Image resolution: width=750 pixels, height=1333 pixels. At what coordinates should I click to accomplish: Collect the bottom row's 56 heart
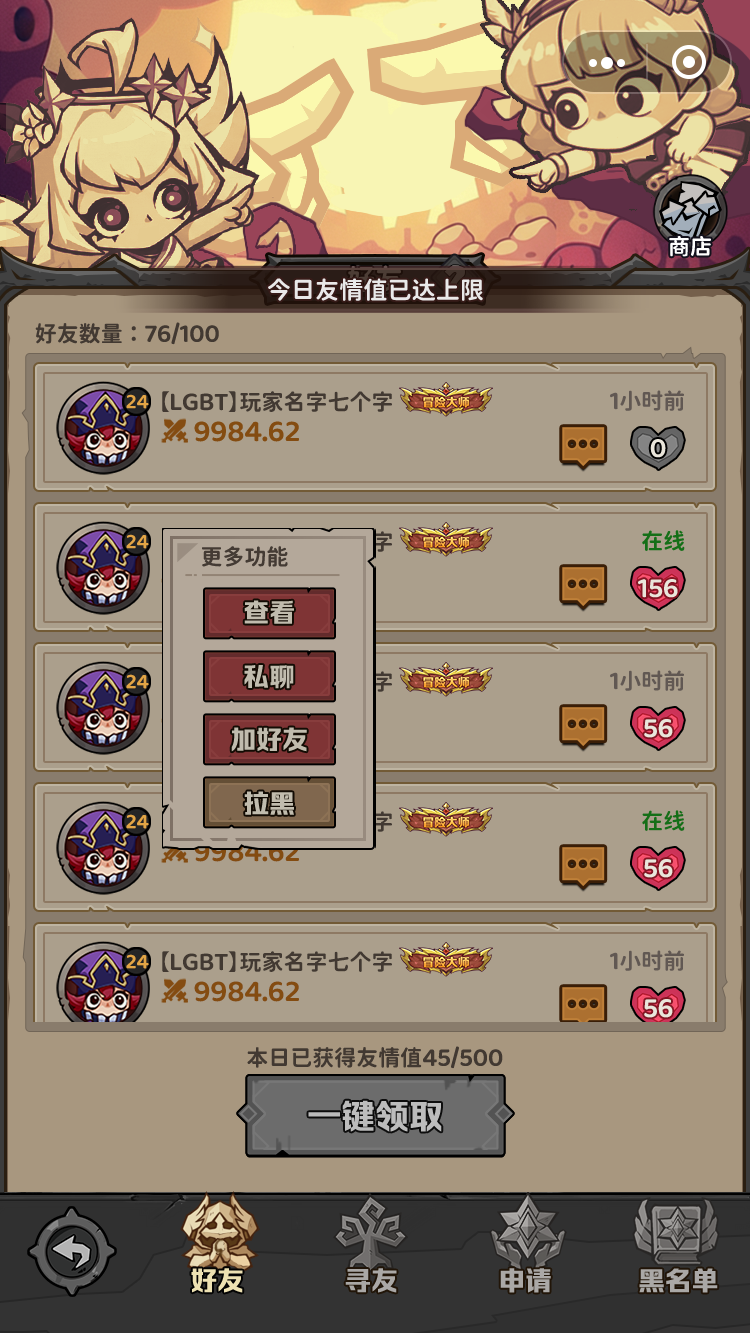click(657, 1003)
